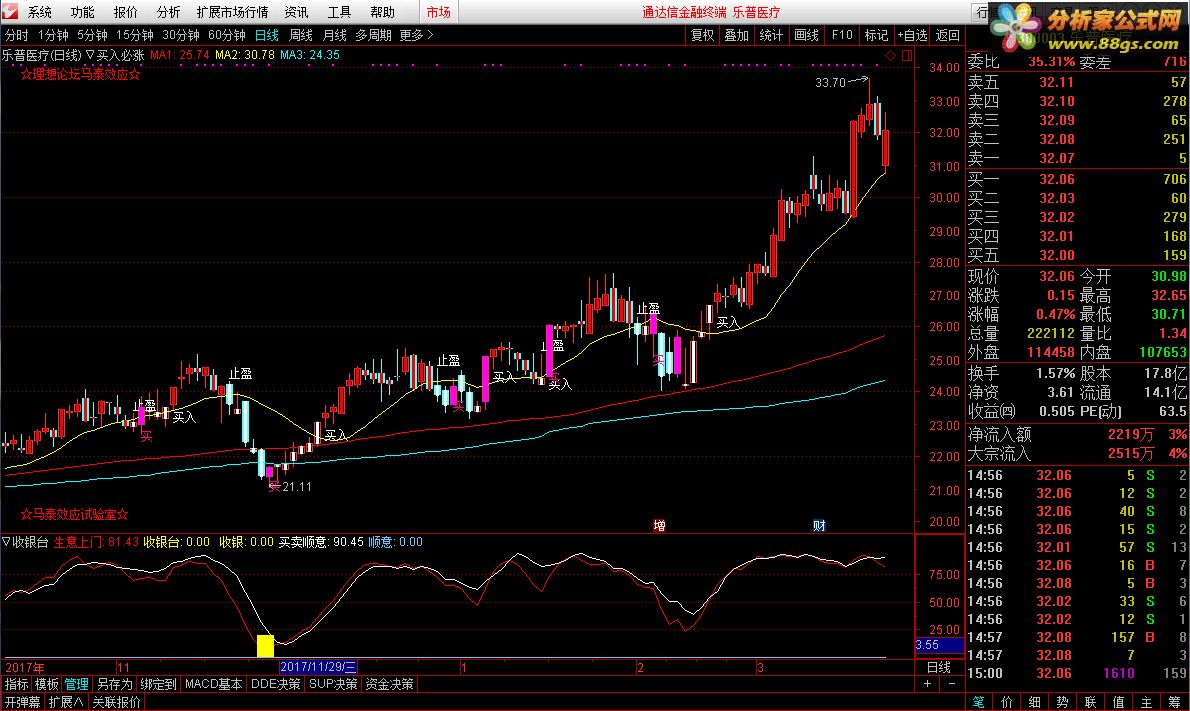Click the 日线 label beside the time axis
The height and width of the screenshot is (711, 1190).
(x=939, y=667)
